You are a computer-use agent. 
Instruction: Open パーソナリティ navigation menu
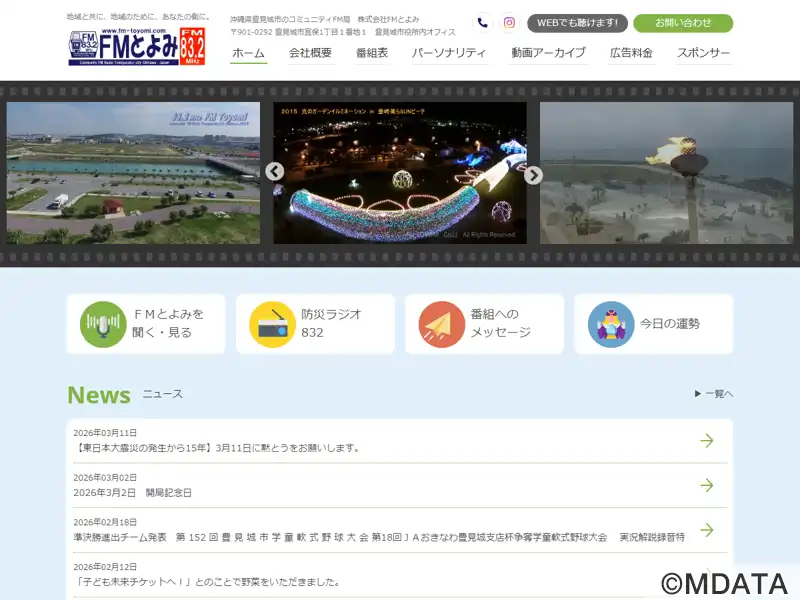click(x=449, y=53)
